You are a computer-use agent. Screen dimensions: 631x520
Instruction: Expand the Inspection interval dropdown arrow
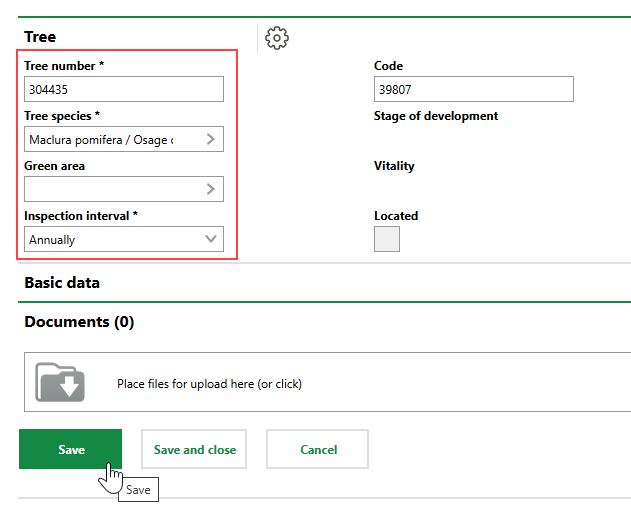(x=211, y=239)
